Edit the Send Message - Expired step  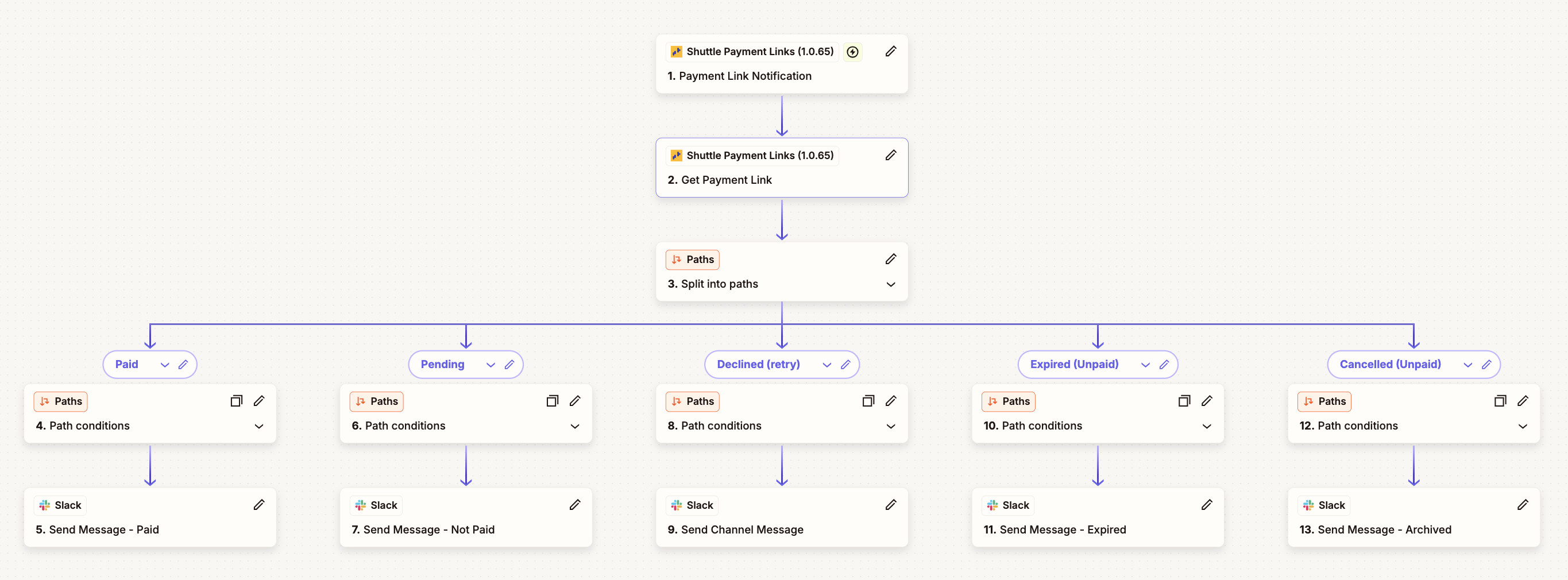(x=1207, y=505)
